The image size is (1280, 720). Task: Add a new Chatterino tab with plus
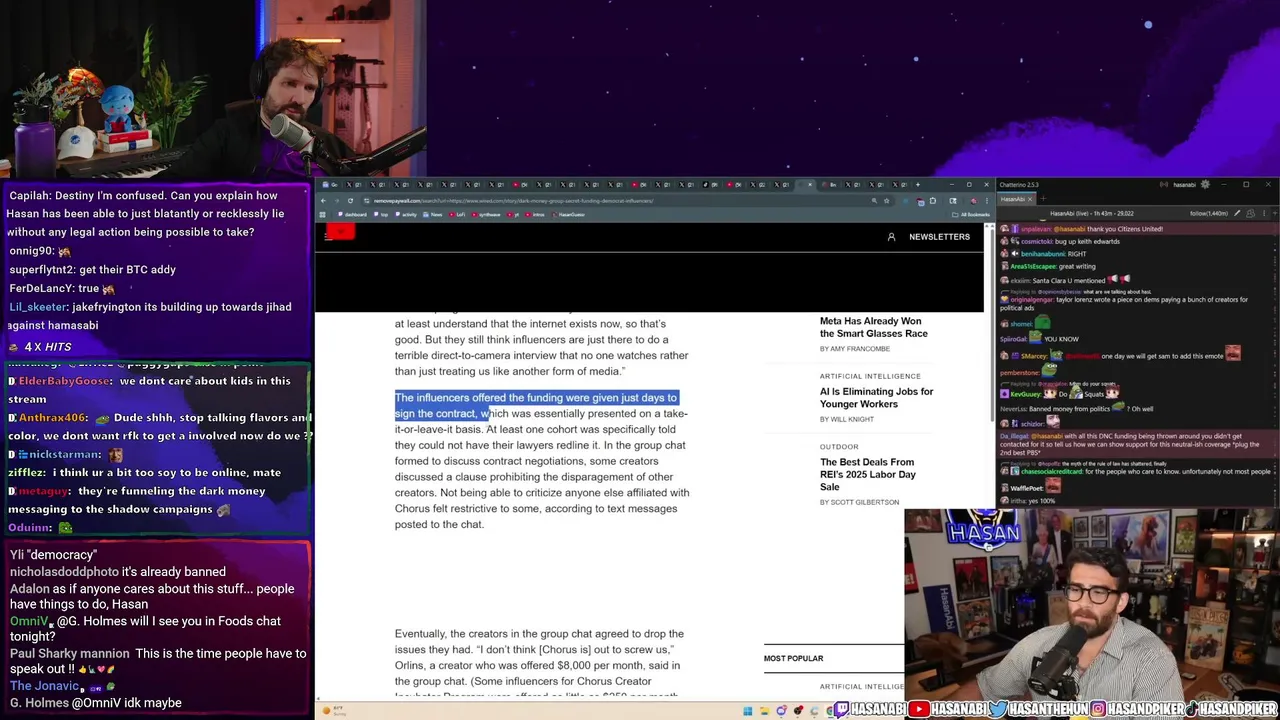click(x=1043, y=199)
